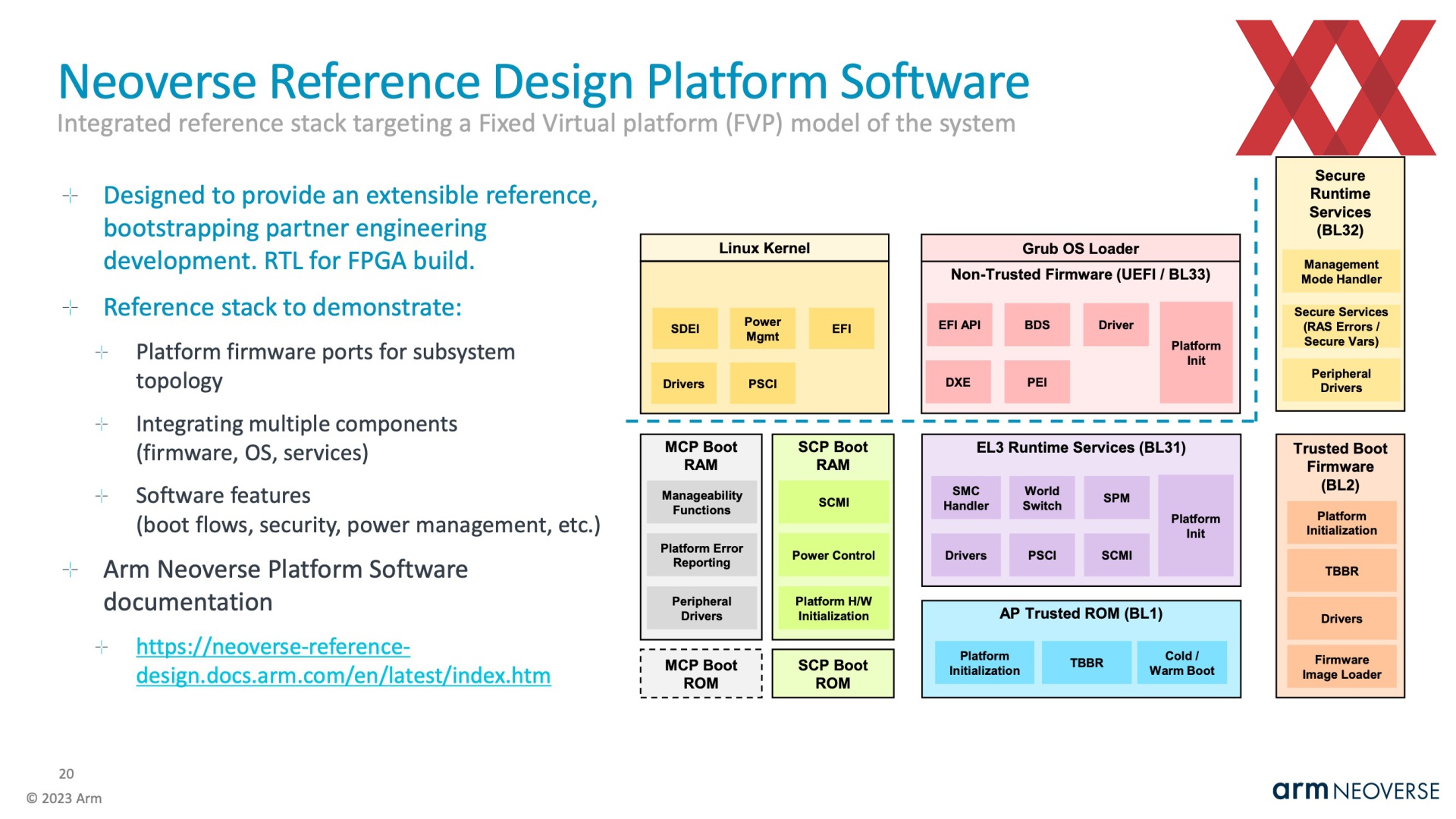The width and height of the screenshot is (1456, 819).
Task: Select the SMC Handler box
Action: point(965,498)
